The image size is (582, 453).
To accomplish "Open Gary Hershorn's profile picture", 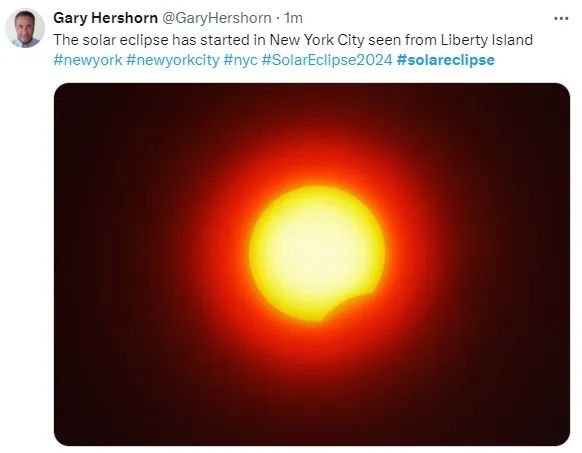I will click(25, 28).
